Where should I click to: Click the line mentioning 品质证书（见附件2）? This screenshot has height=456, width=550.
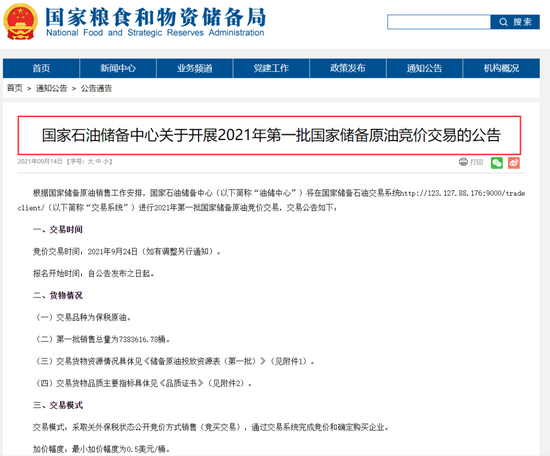(x=143, y=383)
